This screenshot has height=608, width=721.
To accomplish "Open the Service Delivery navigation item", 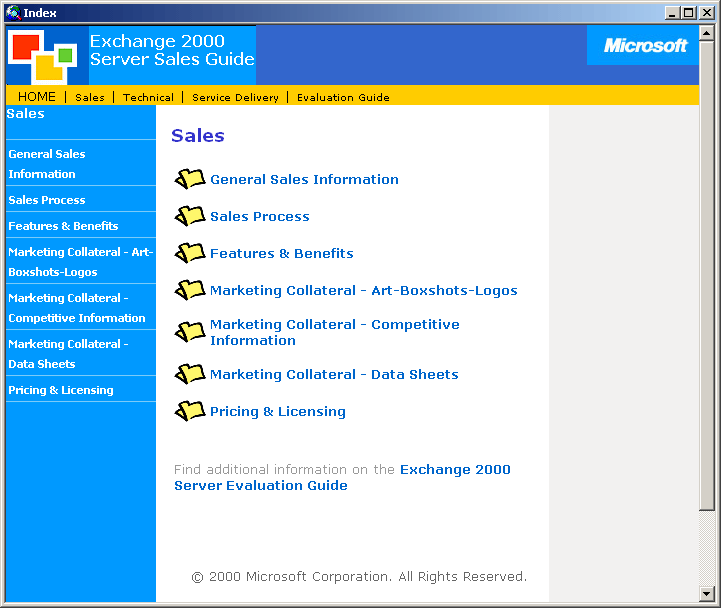I will tap(235, 97).
